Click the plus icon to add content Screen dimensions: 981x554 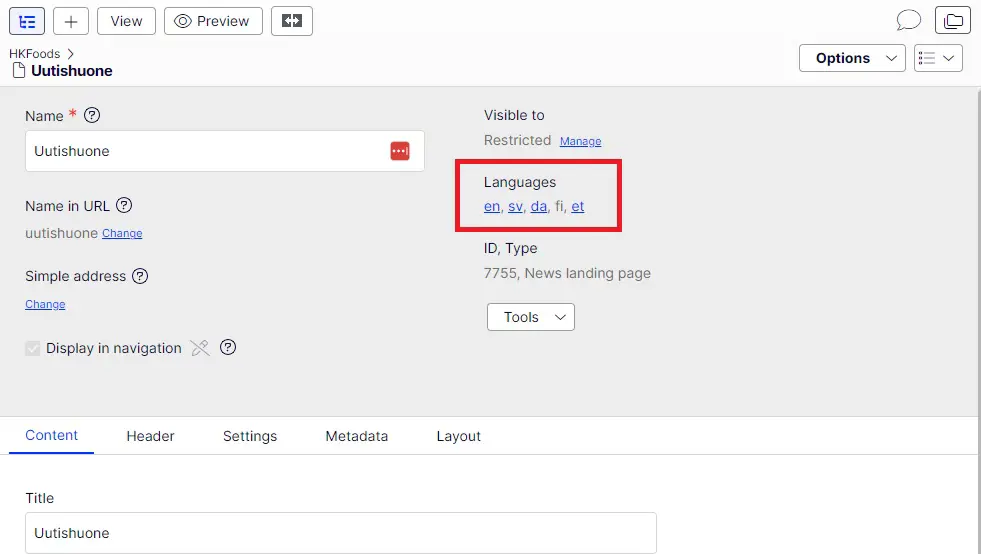[71, 21]
